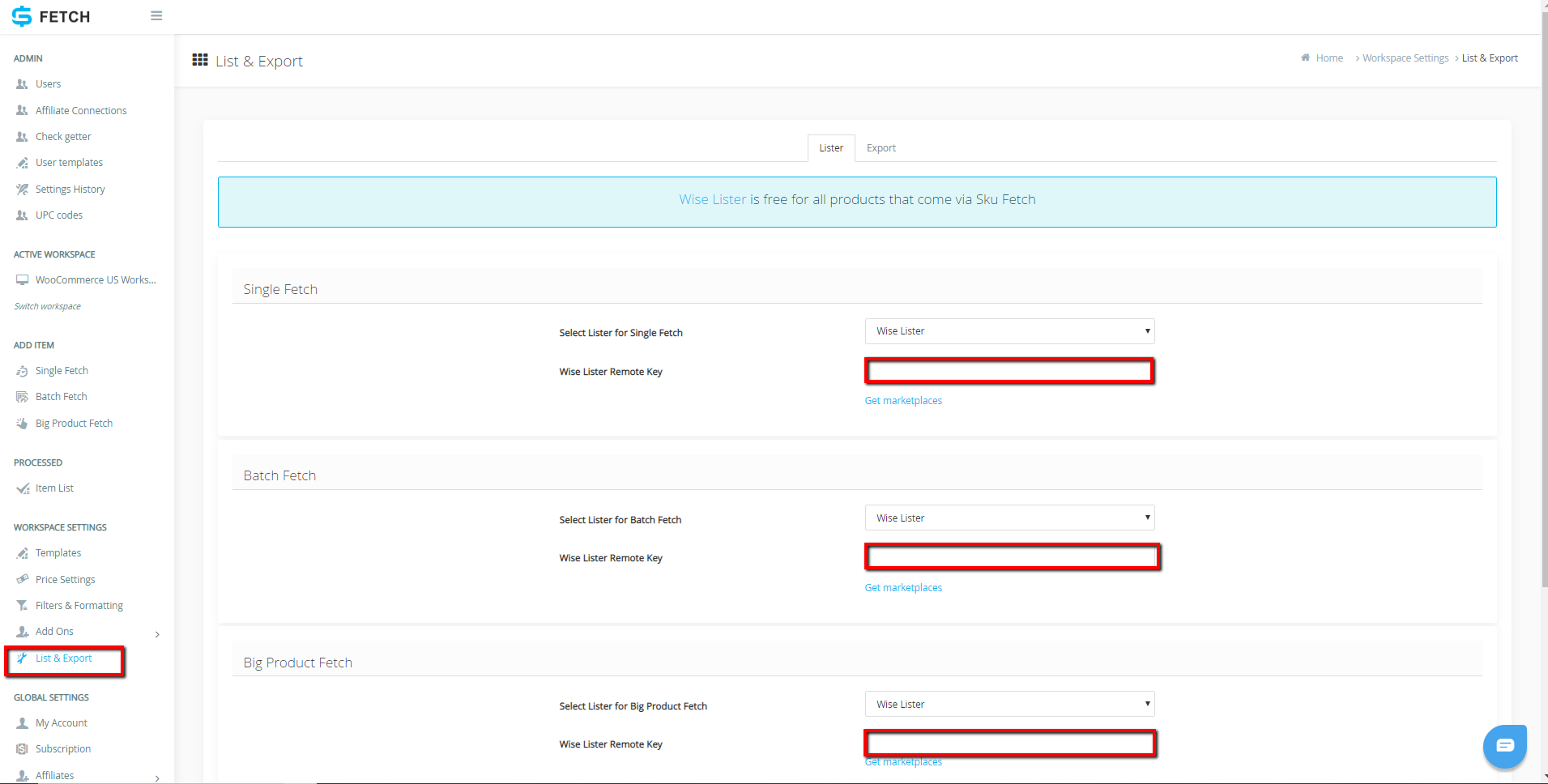The height and width of the screenshot is (784, 1548).
Task: Click the Check getter icon
Action: 22,137
